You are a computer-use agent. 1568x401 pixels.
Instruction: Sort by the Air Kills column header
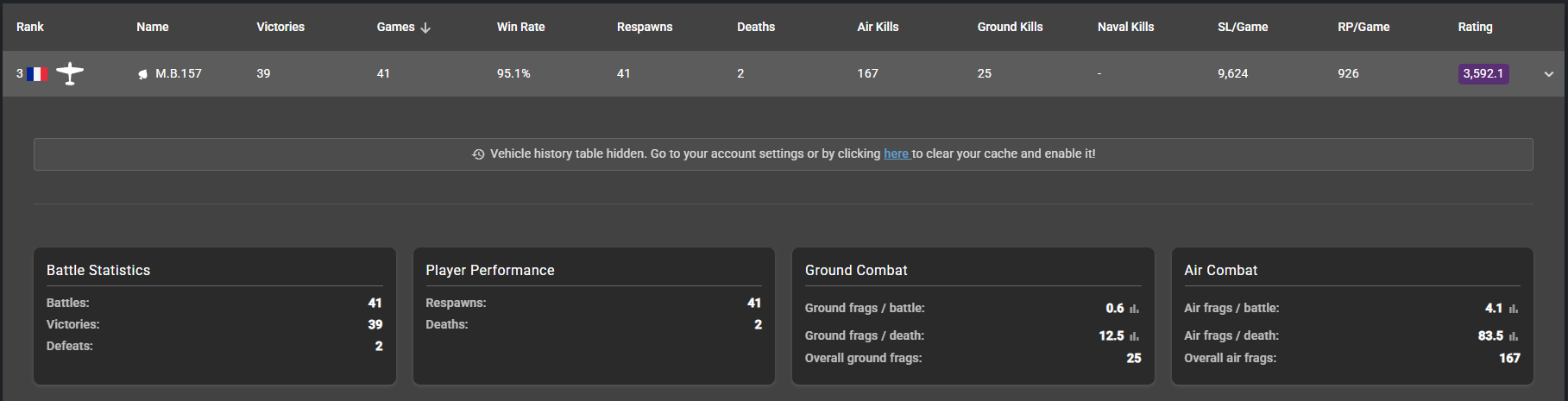tap(878, 27)
